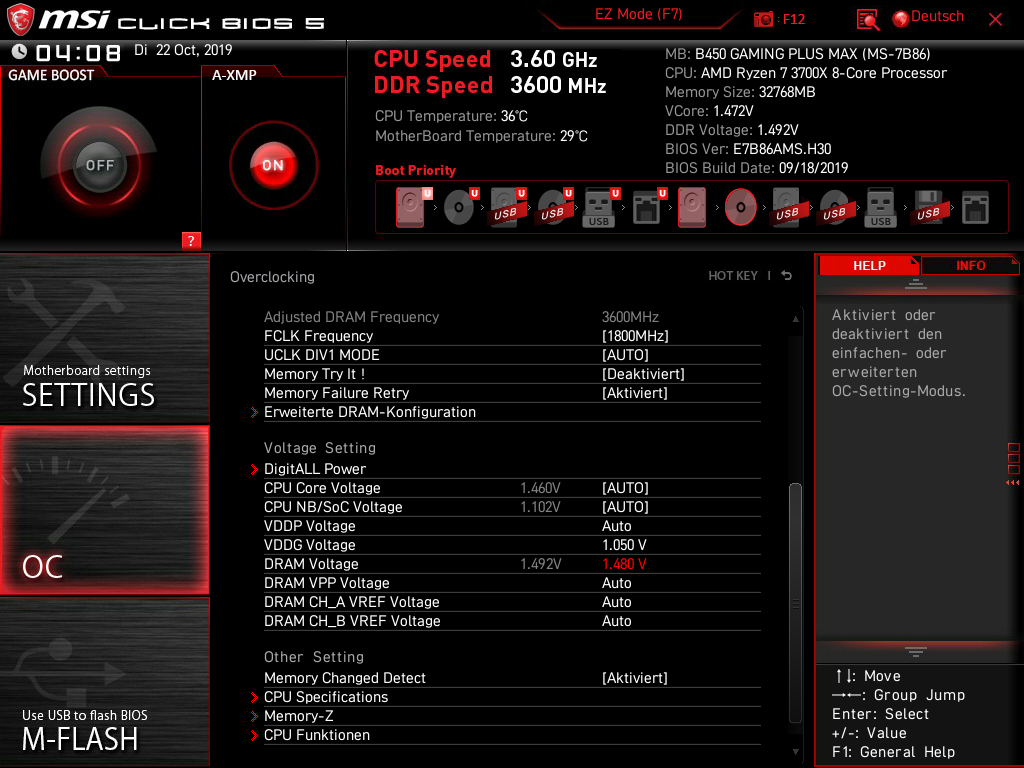Open CPU Core Voltage AUTO option list
This screenshot has width=1024, height=768.
(625, 488)
